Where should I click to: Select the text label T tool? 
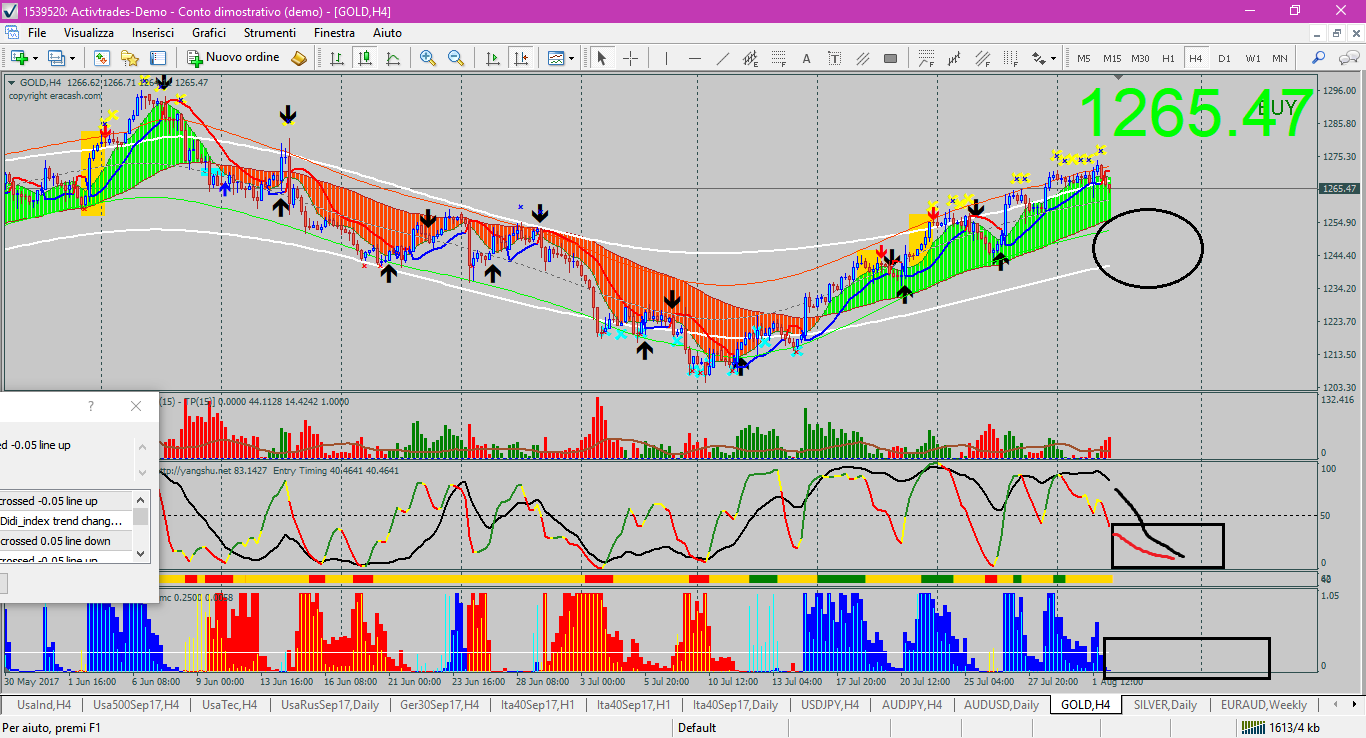[x=834, y=58]
